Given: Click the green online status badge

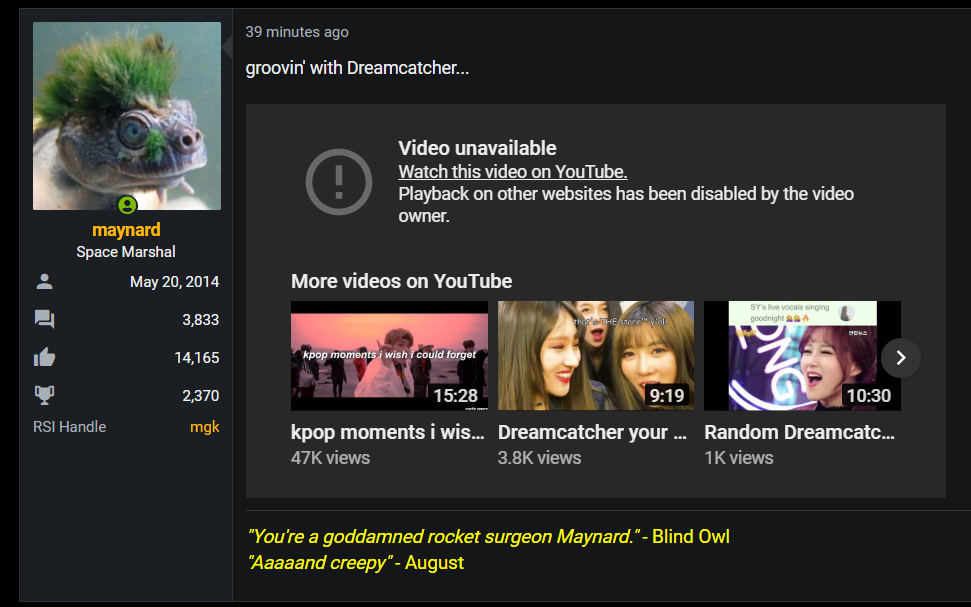Looking at the screenshot, I should point(127,205).
